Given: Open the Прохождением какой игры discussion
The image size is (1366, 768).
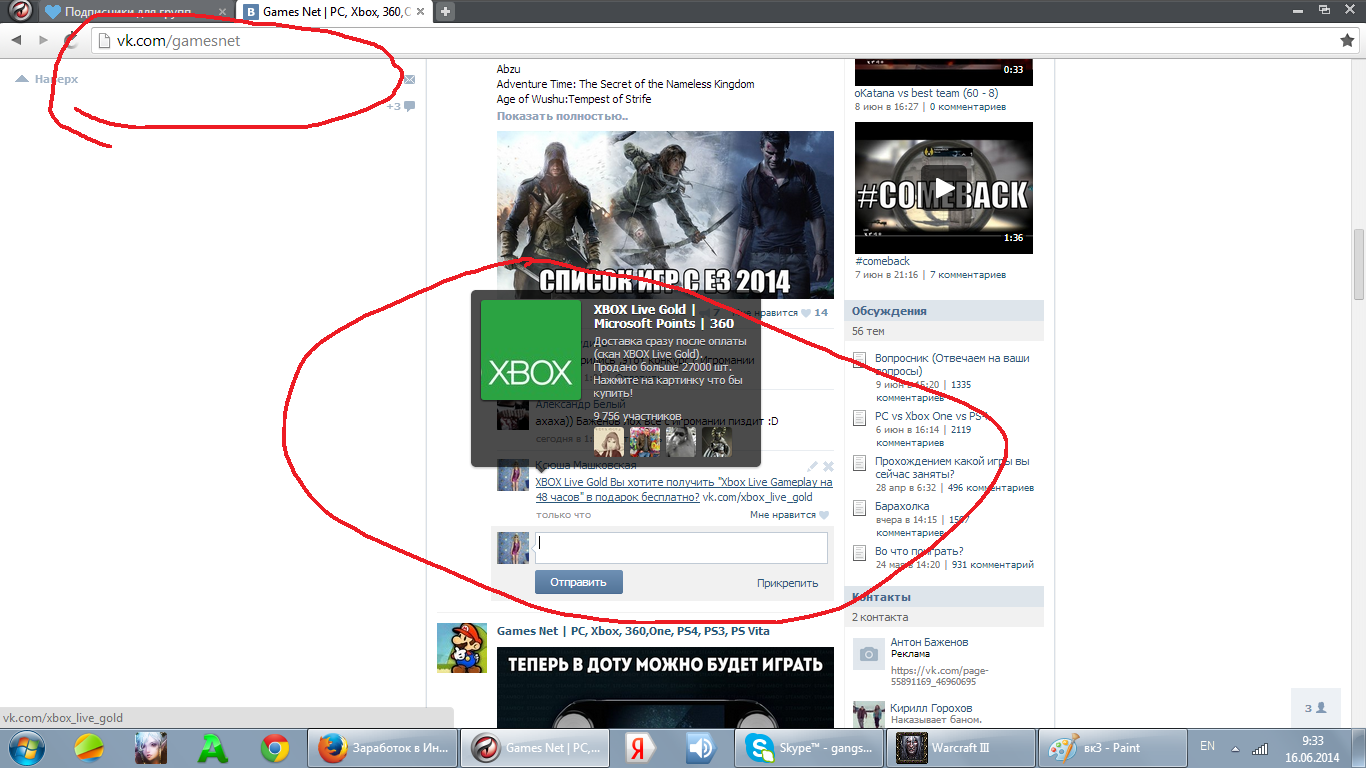Looking at the screenshot, I should (x=952, y=468).
